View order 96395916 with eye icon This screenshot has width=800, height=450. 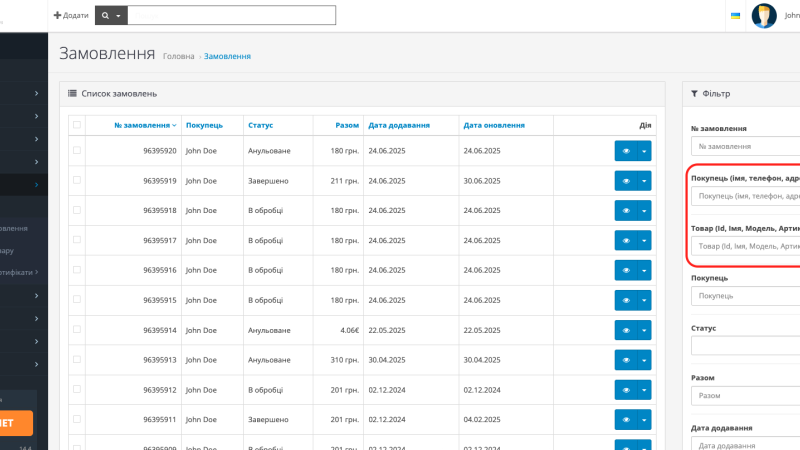click(626, 270)
